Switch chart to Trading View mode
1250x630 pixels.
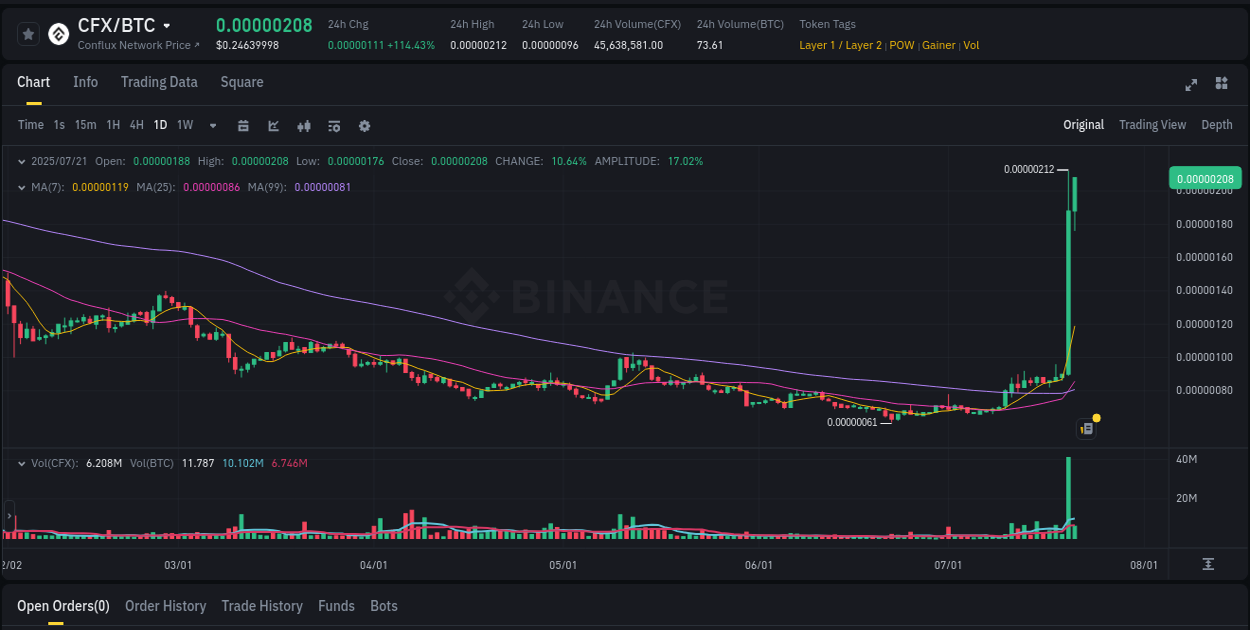click(1152, 125)
